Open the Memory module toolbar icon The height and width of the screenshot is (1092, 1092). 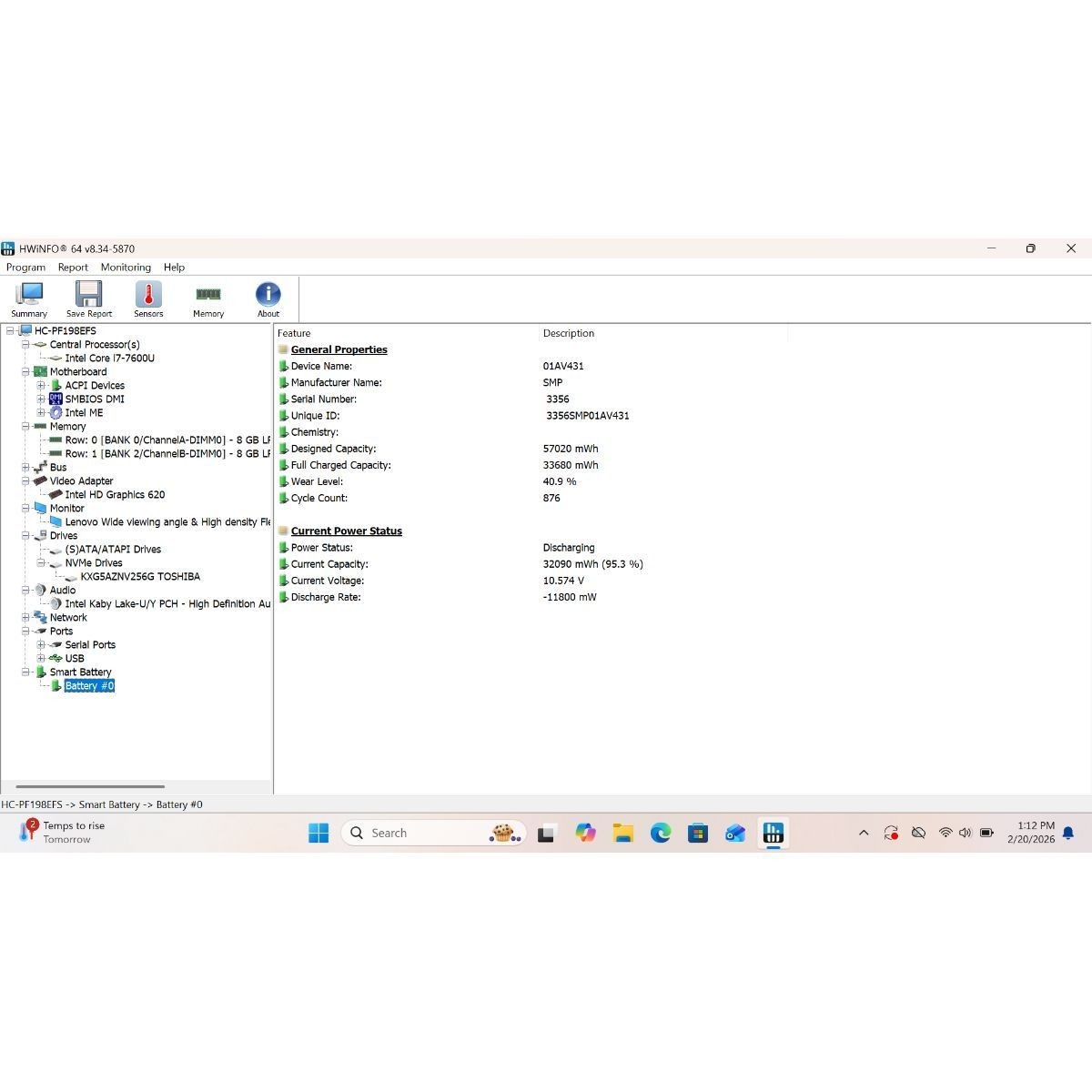pyautogui.click(x=208, y=299)
